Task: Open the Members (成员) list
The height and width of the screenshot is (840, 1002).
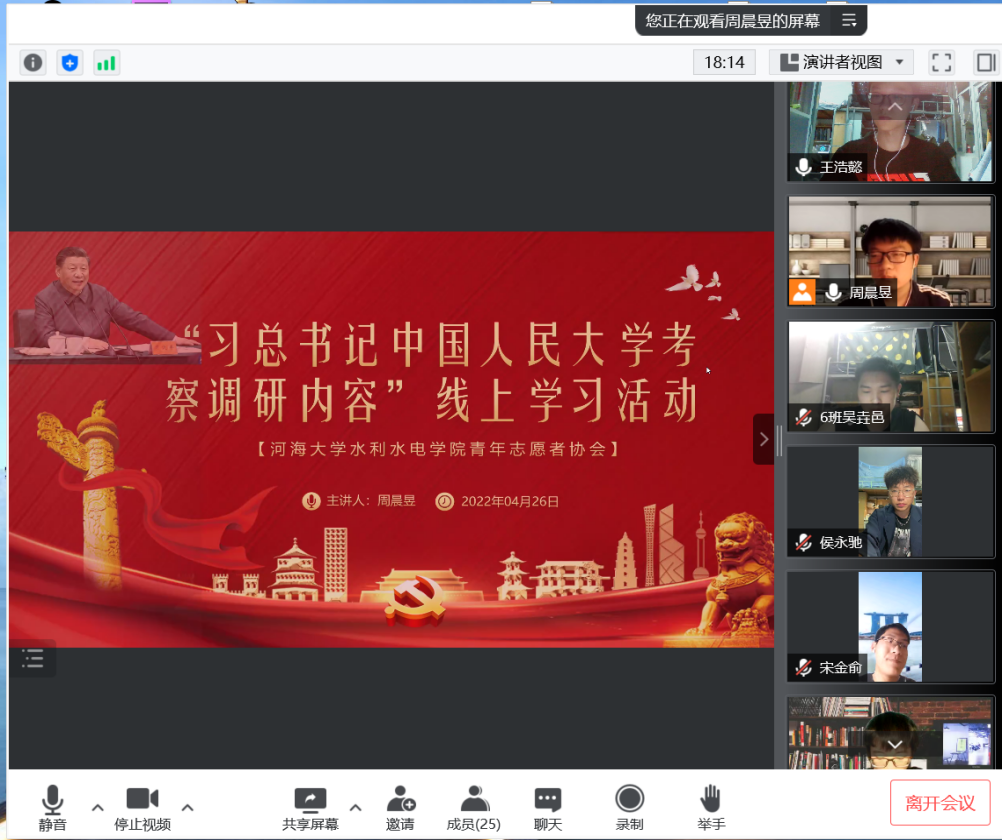Action: [x=474, y=808]
